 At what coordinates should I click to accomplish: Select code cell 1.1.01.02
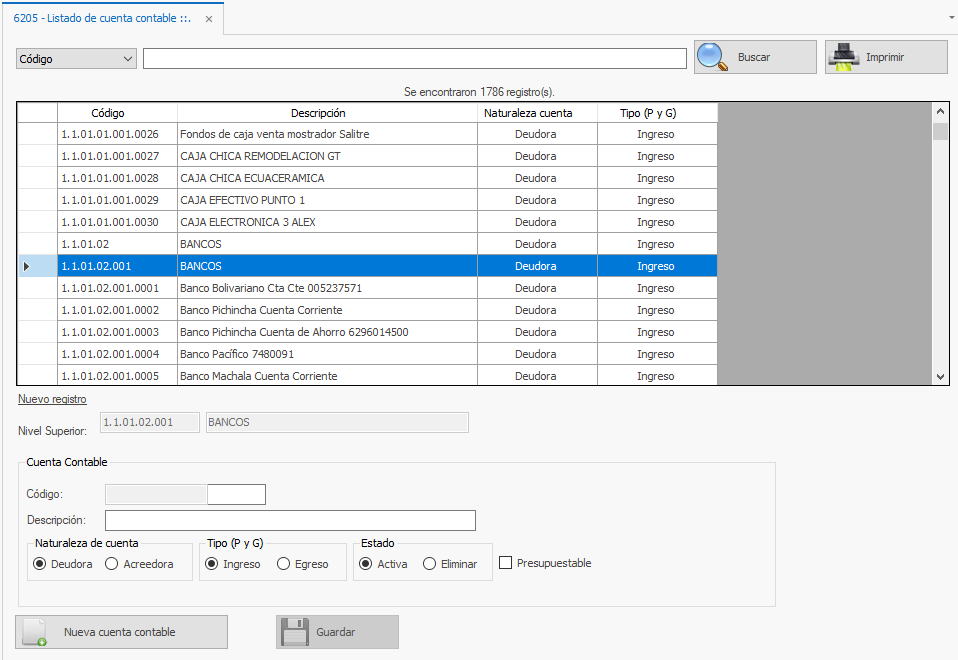point(117,244)
